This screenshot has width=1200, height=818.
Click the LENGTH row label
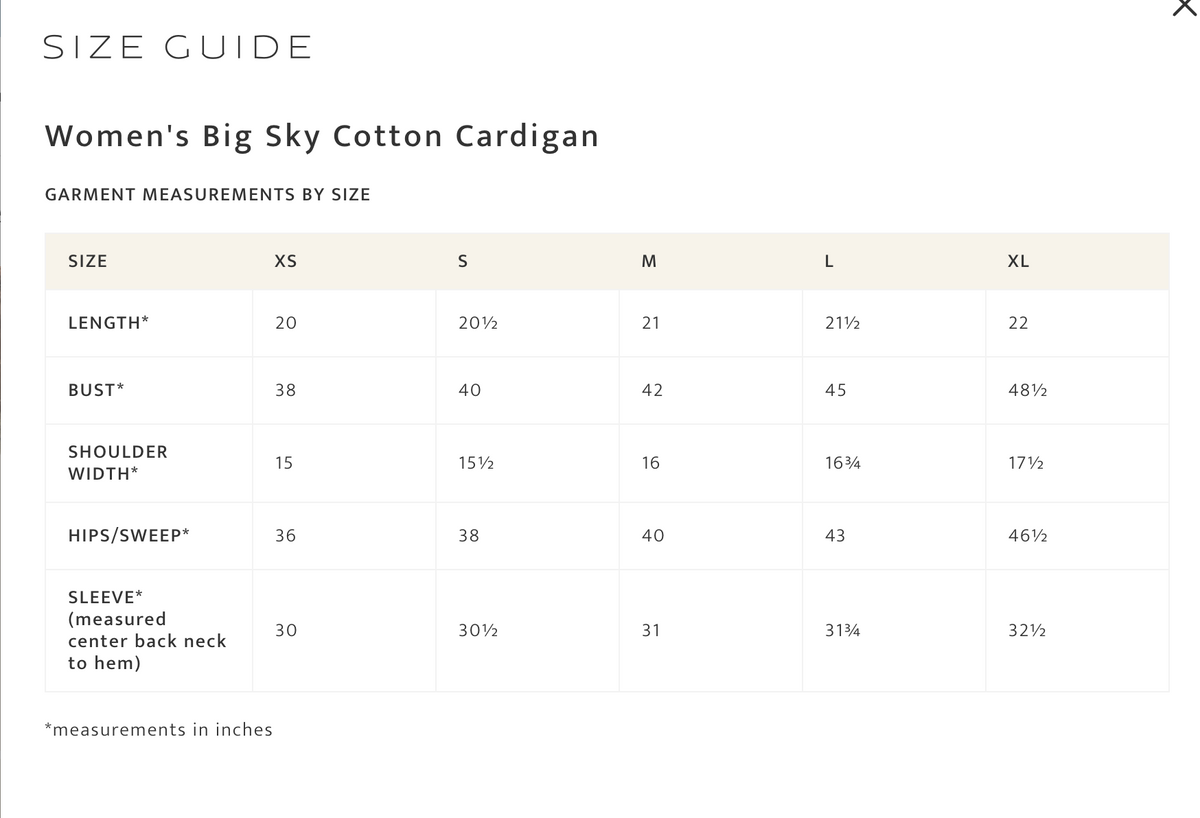pyautogui.click(x=107, y=323)
